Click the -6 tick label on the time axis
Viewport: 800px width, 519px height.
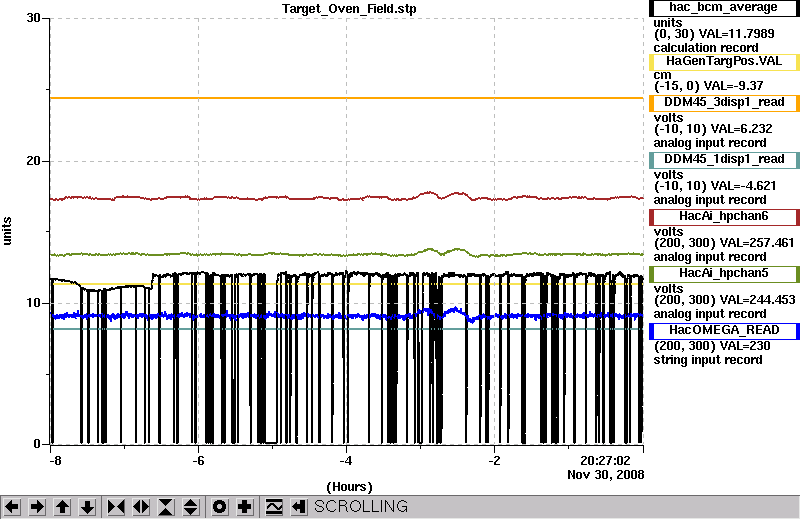point(198,461)
